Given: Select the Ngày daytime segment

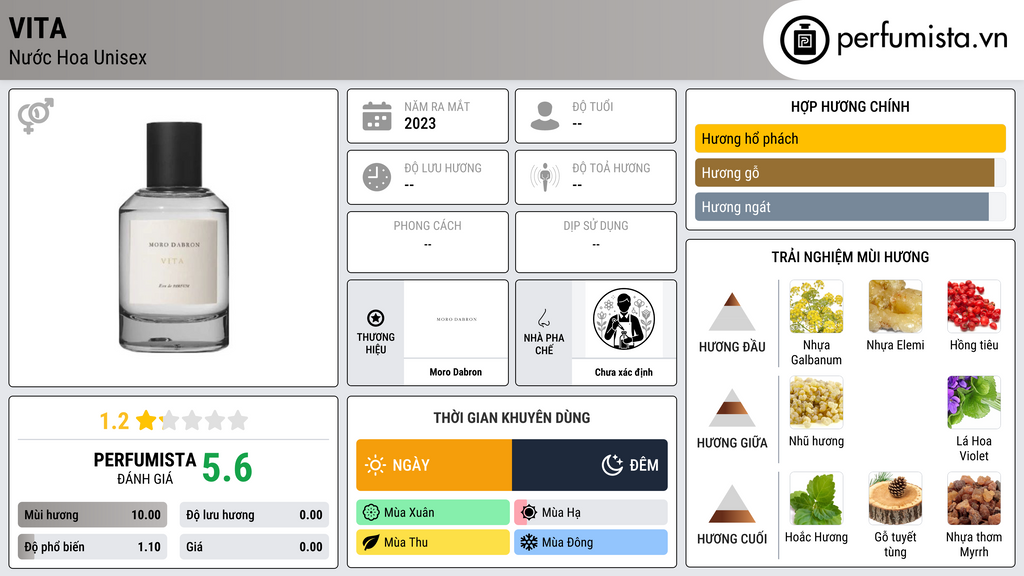Looking at the screenshot, I should pyautogui.click(x=434, y=465).
